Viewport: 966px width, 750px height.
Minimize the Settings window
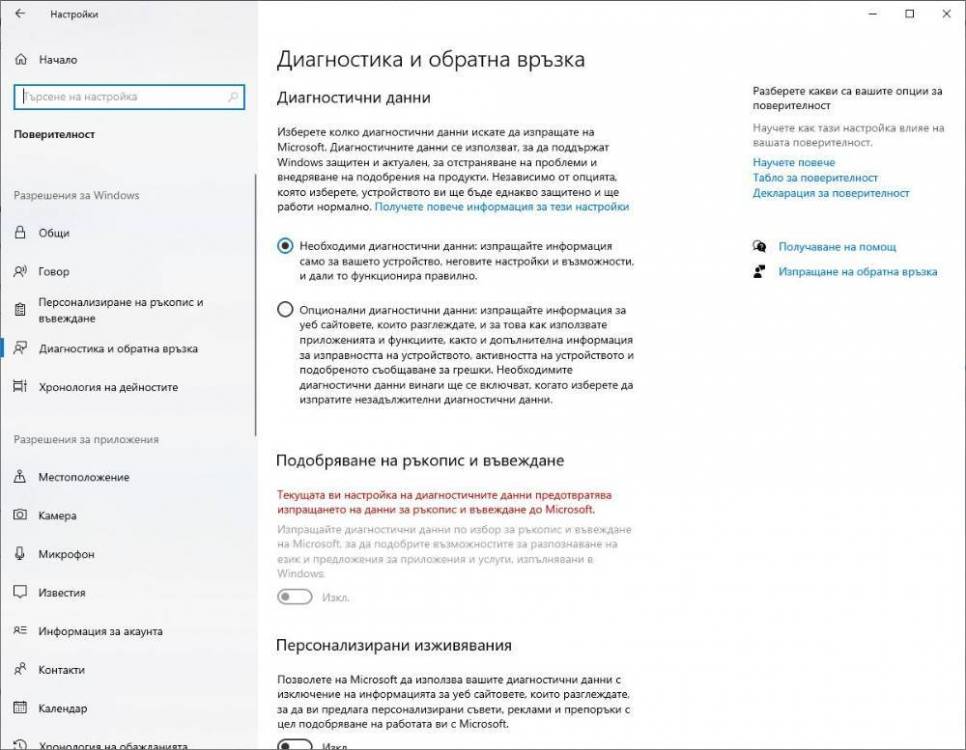point(872,14)
